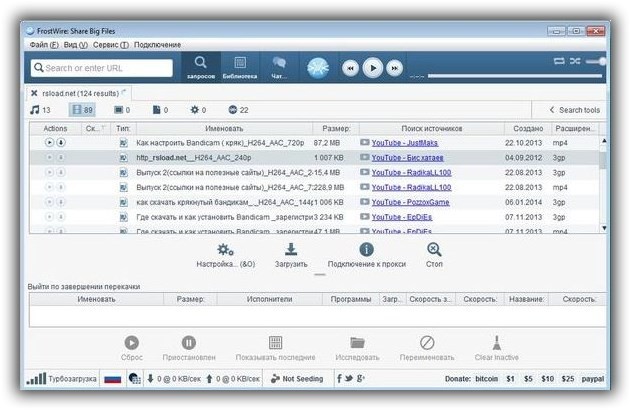
Task: Sort results by Размер column header
Action: 331,129
